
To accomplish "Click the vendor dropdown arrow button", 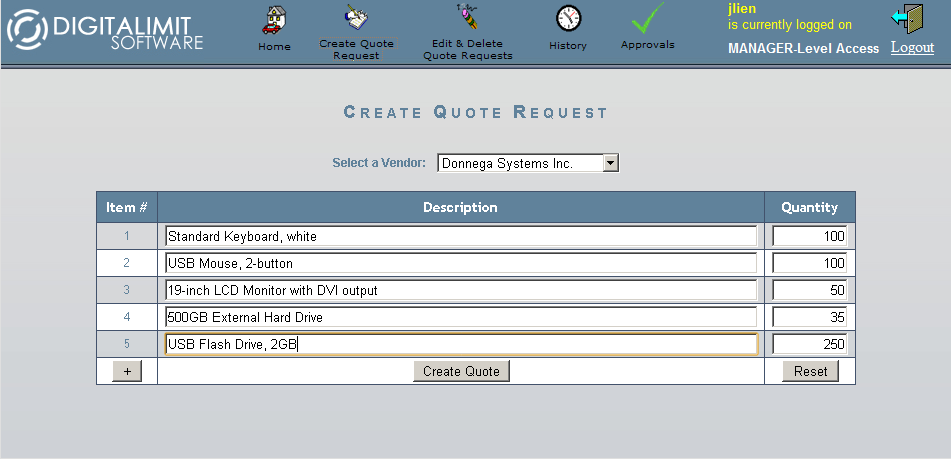I will point(610,163).
